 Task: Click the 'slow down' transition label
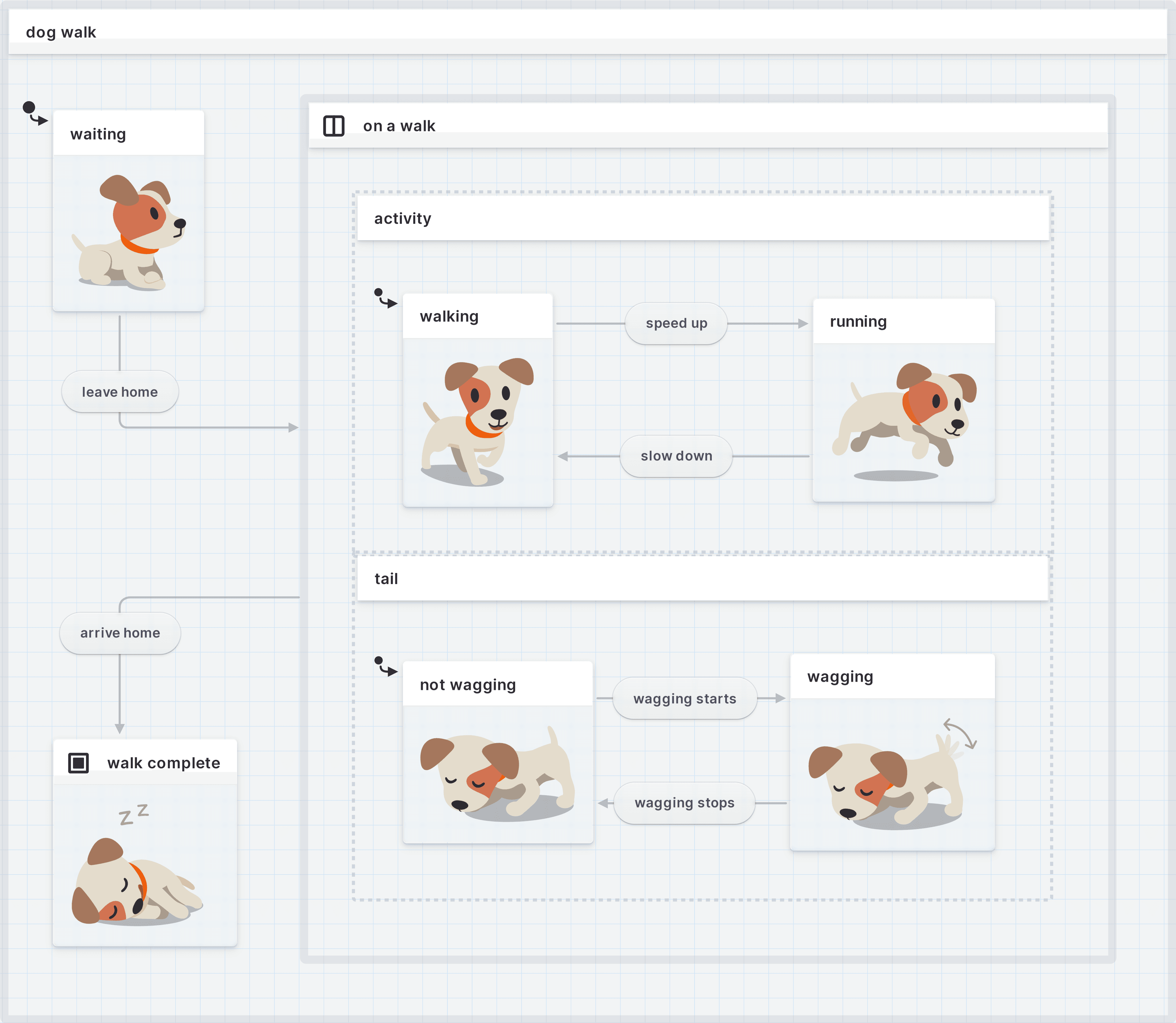676,456
